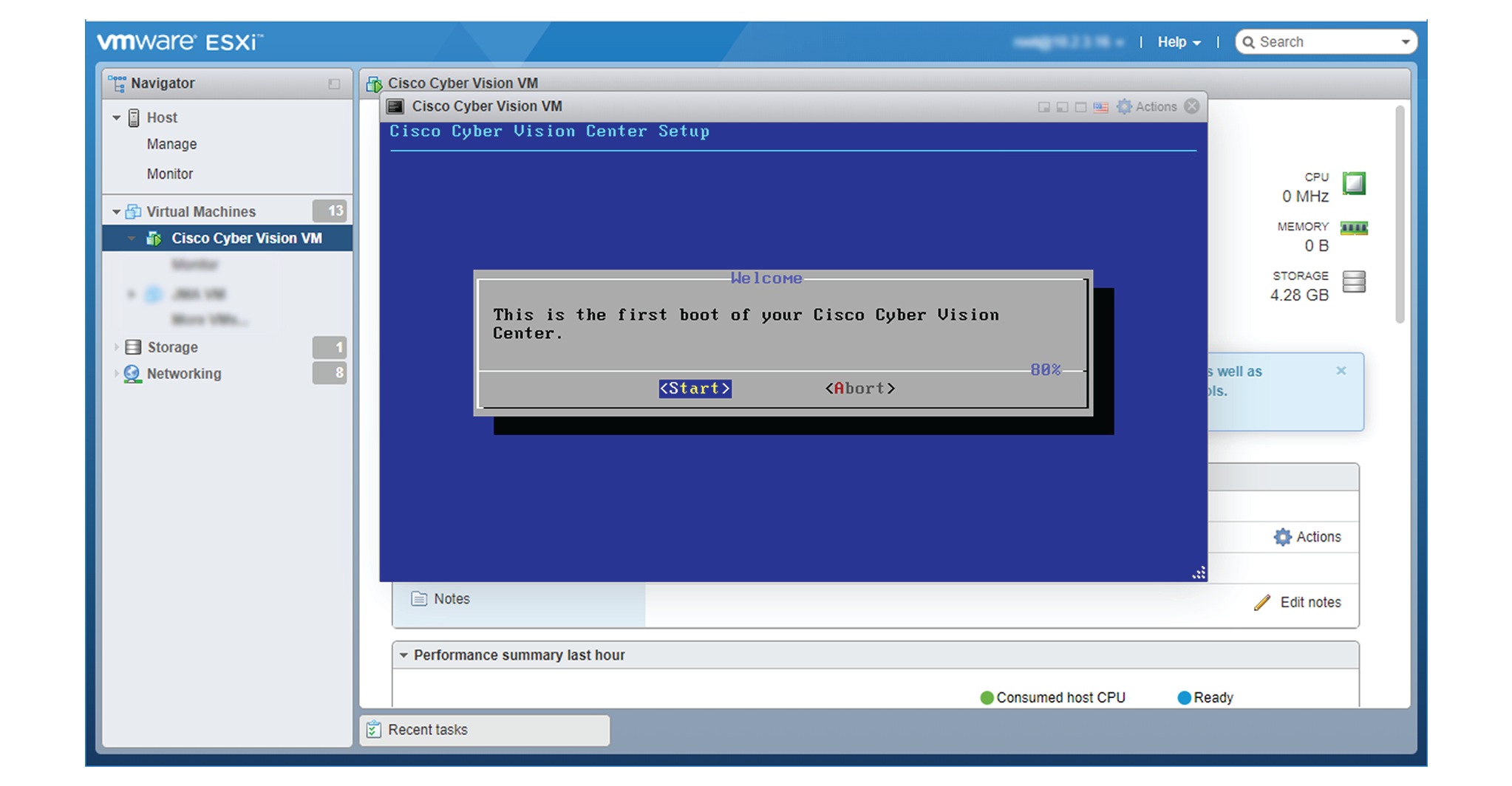1512x786 pixels.
Task: Open the Monitor item under Host
Action: (170, 174)
